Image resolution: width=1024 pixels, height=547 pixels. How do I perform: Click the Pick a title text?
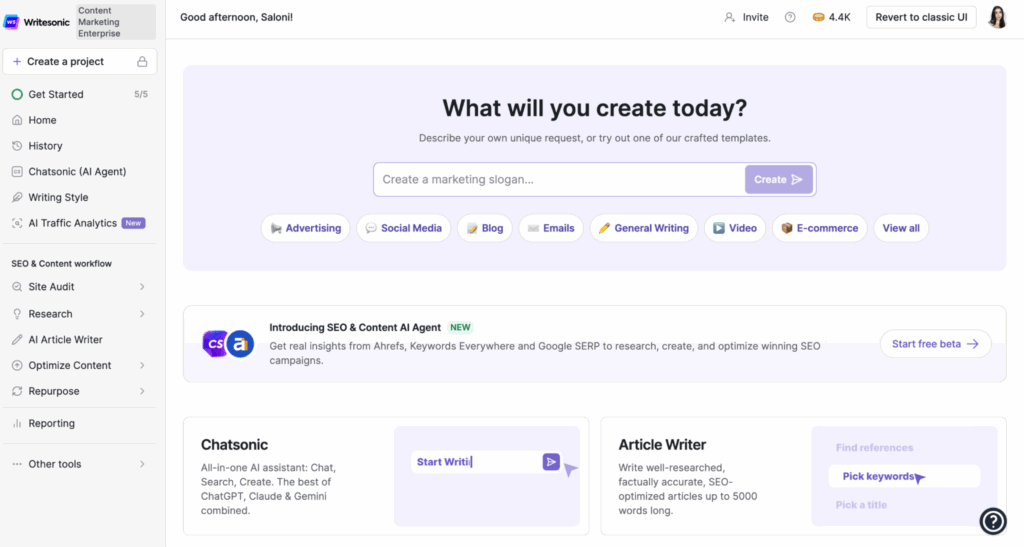tap(861, 505)
